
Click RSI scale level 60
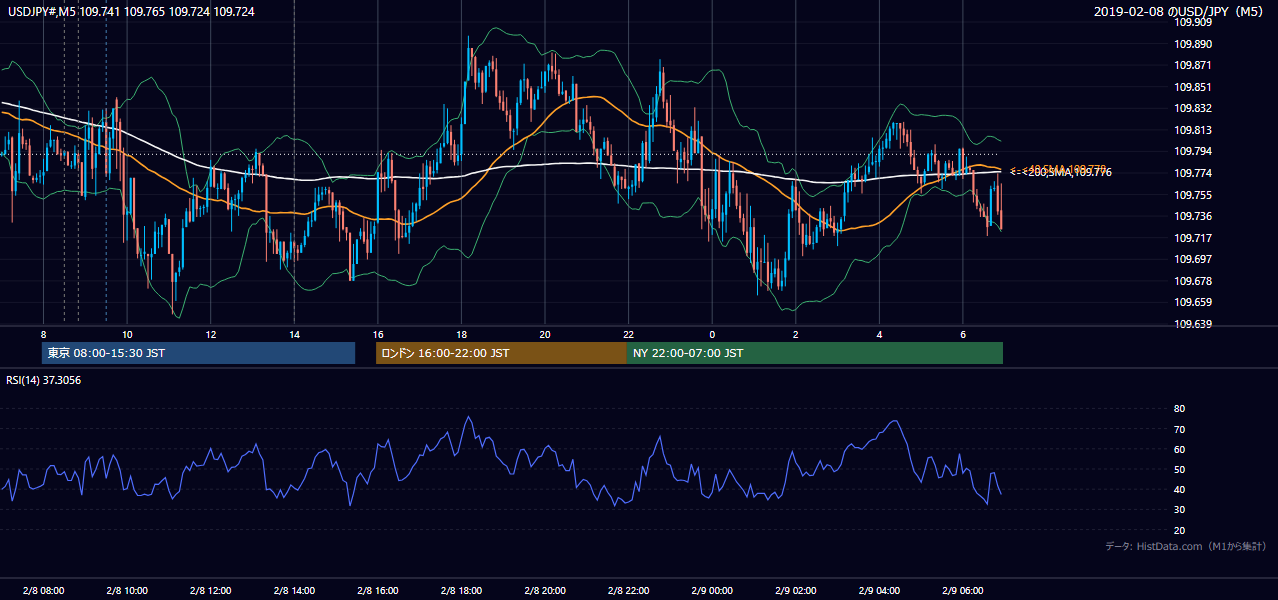(1180, 449)
